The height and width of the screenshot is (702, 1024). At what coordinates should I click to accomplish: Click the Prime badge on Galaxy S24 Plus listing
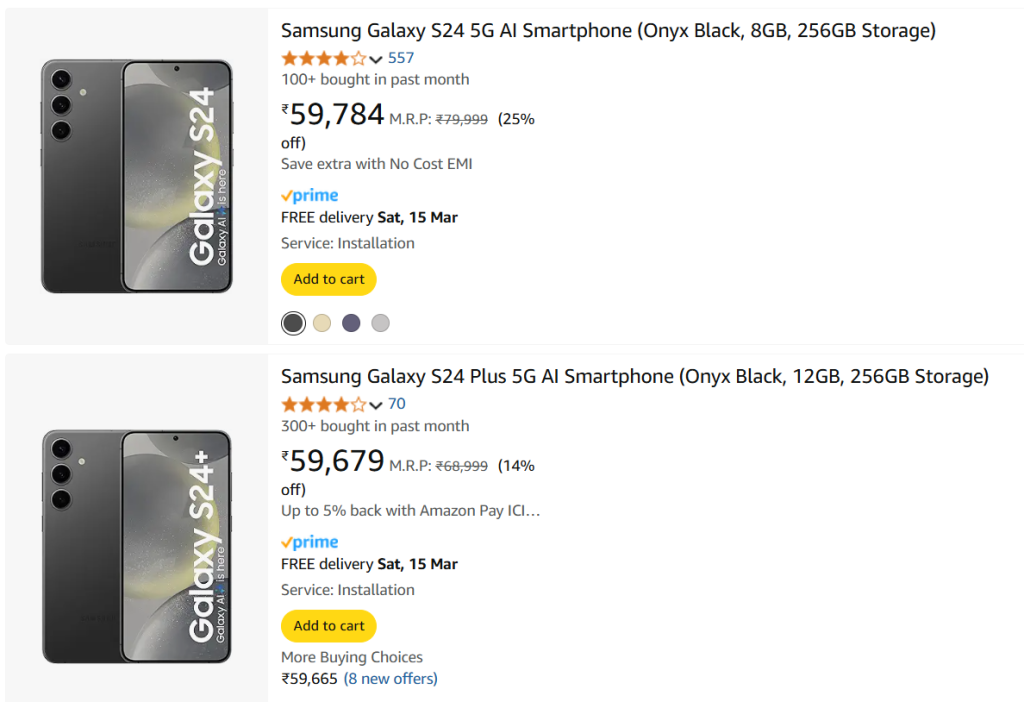pyautogui.click(x=310, y=542)
